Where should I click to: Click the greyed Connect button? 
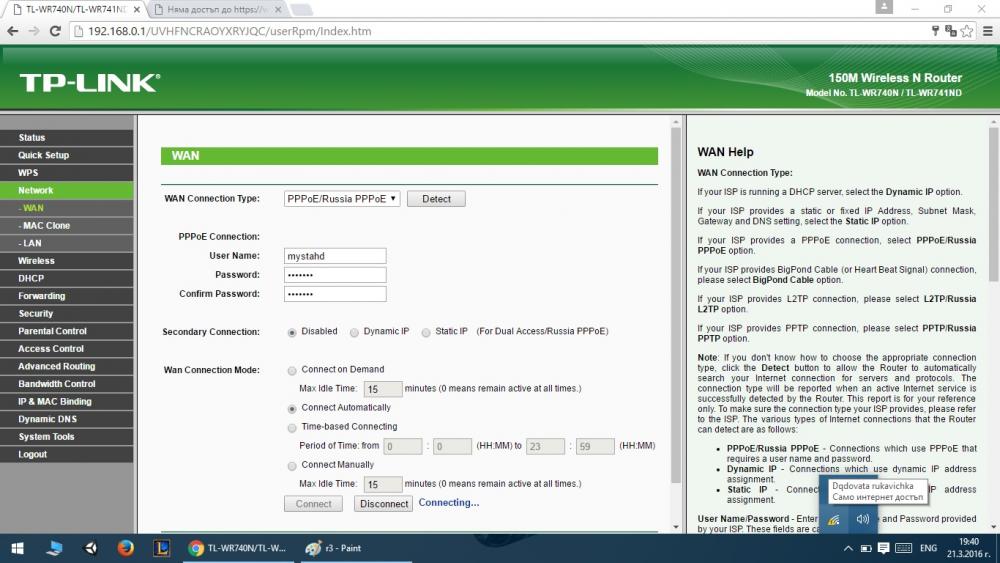pyautogui.click(x=313, y=504)
